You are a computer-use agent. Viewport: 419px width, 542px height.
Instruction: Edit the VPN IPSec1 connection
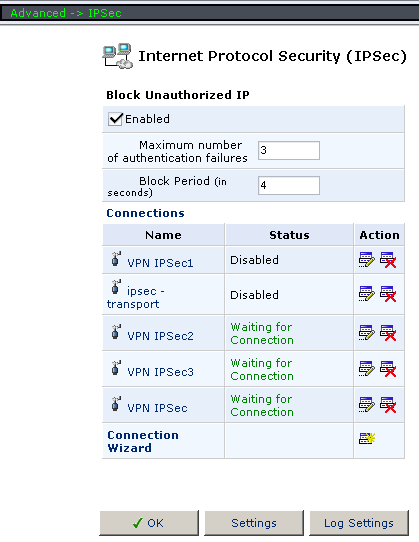[x=366, y=260]
